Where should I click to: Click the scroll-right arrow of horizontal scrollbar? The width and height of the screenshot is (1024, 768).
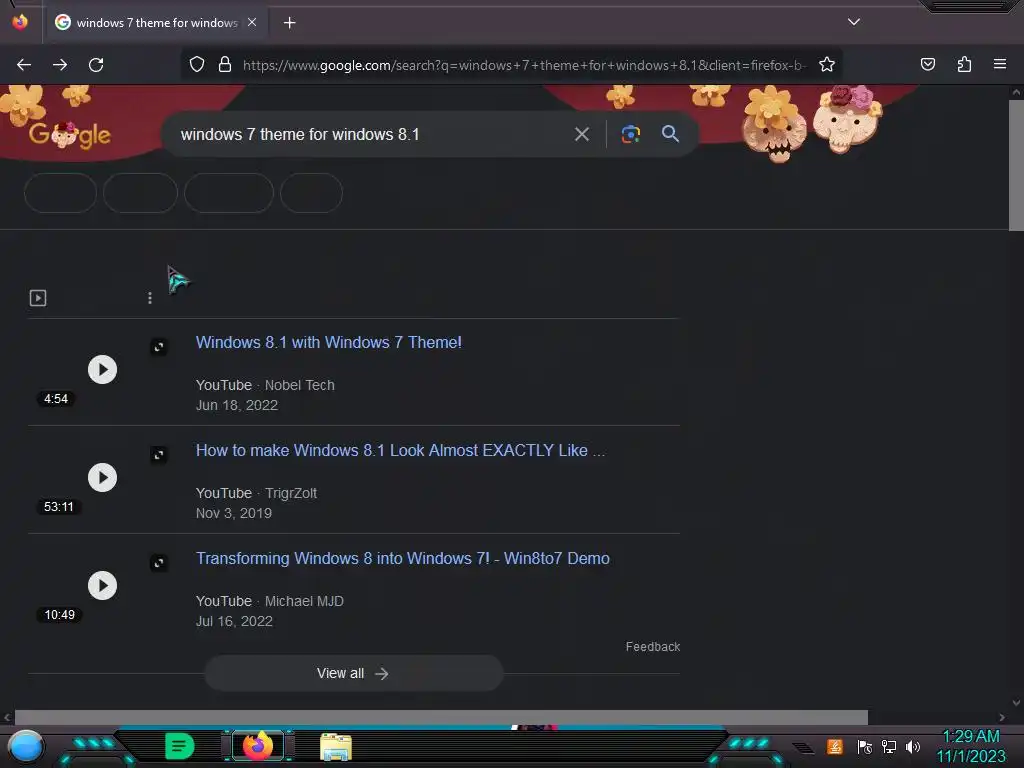(1002, 717)
